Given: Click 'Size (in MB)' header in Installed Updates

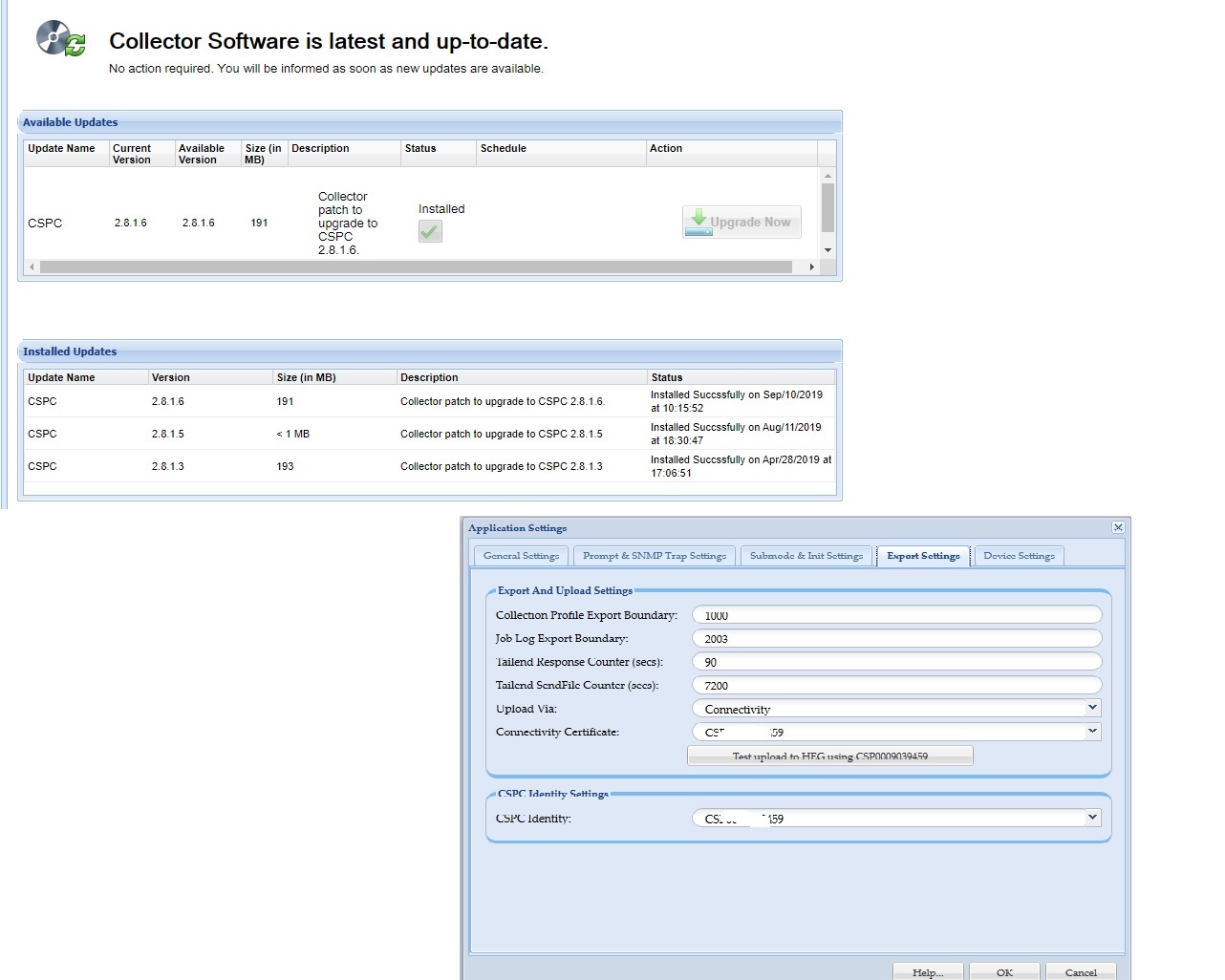Looking at the screenshot, I should click(x=334, y=377).
